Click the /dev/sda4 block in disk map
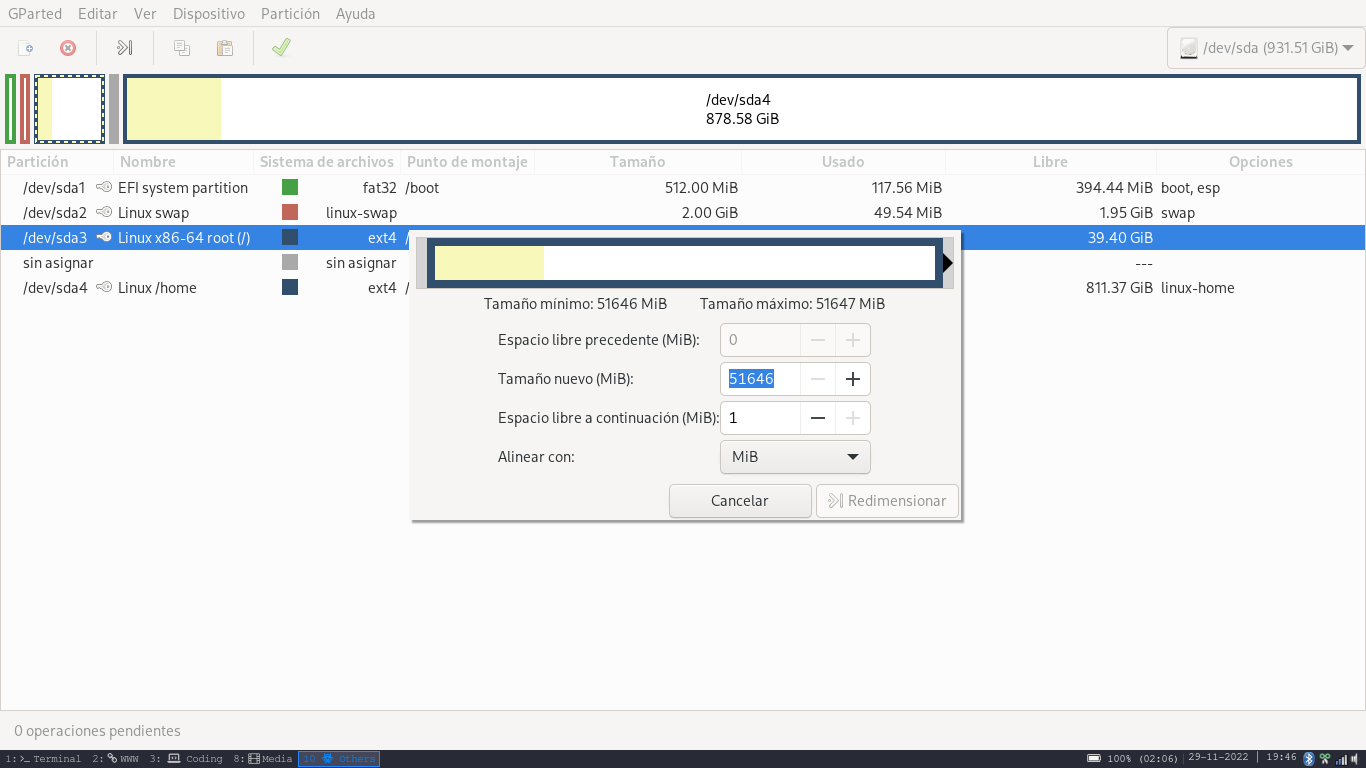Screen dimensions: 1366x768 (742, 109)
